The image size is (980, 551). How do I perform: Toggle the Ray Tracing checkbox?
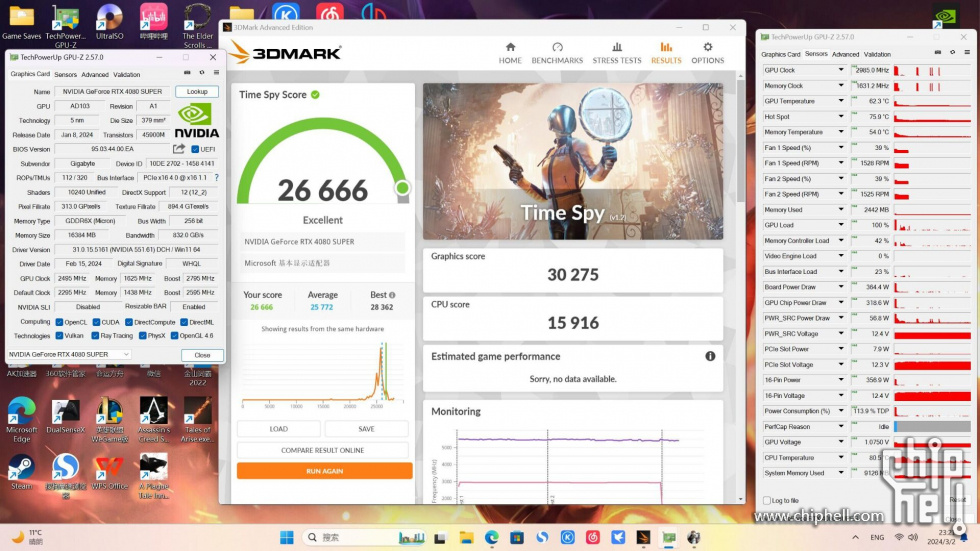(95, 336)
